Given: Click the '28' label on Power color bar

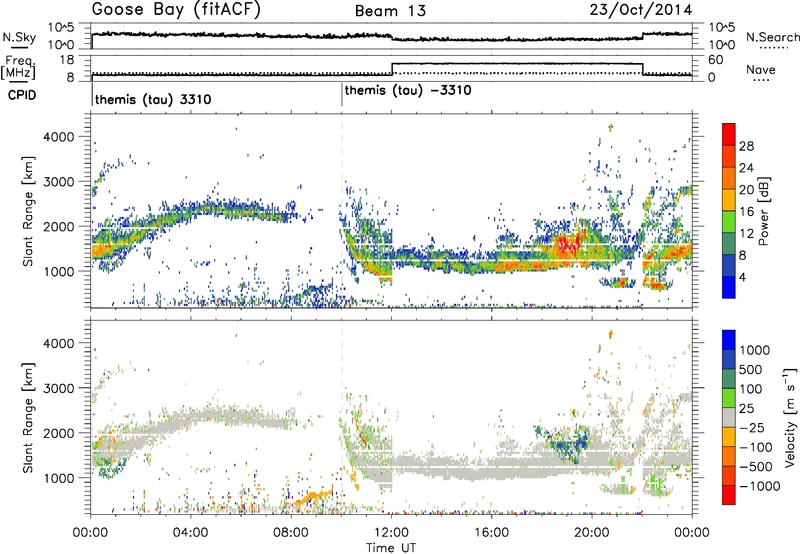Looking at the screenshot, I should click(x=746, y=146).
